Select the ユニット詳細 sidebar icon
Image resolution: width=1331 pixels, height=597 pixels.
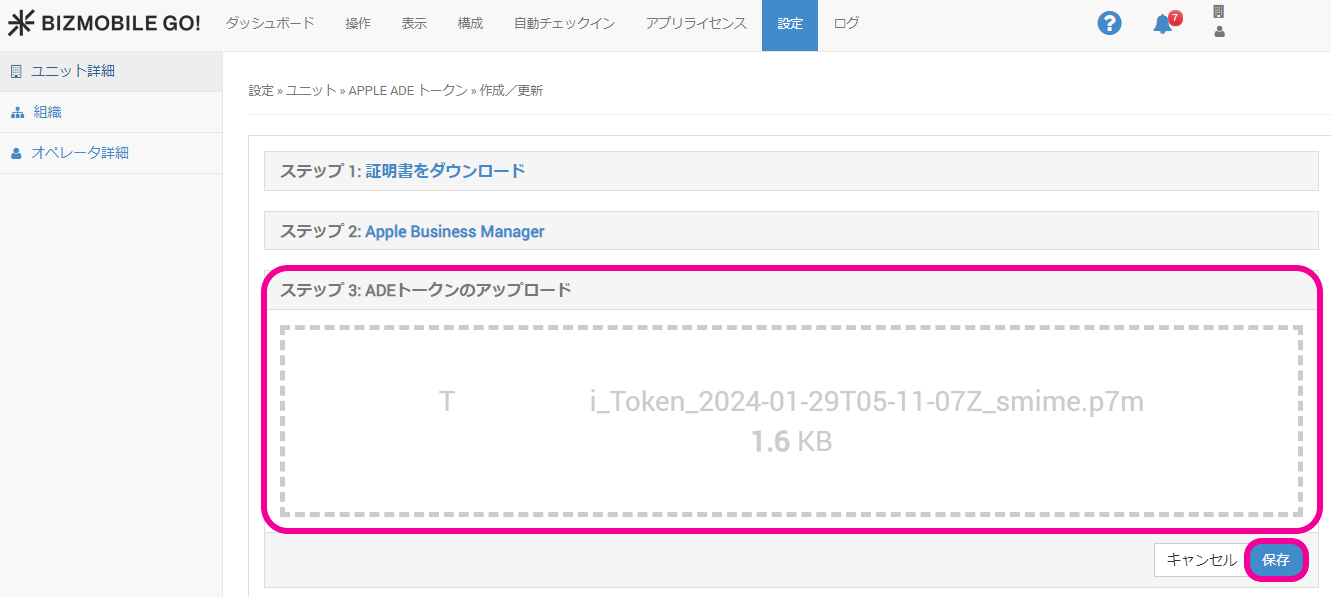16,71
